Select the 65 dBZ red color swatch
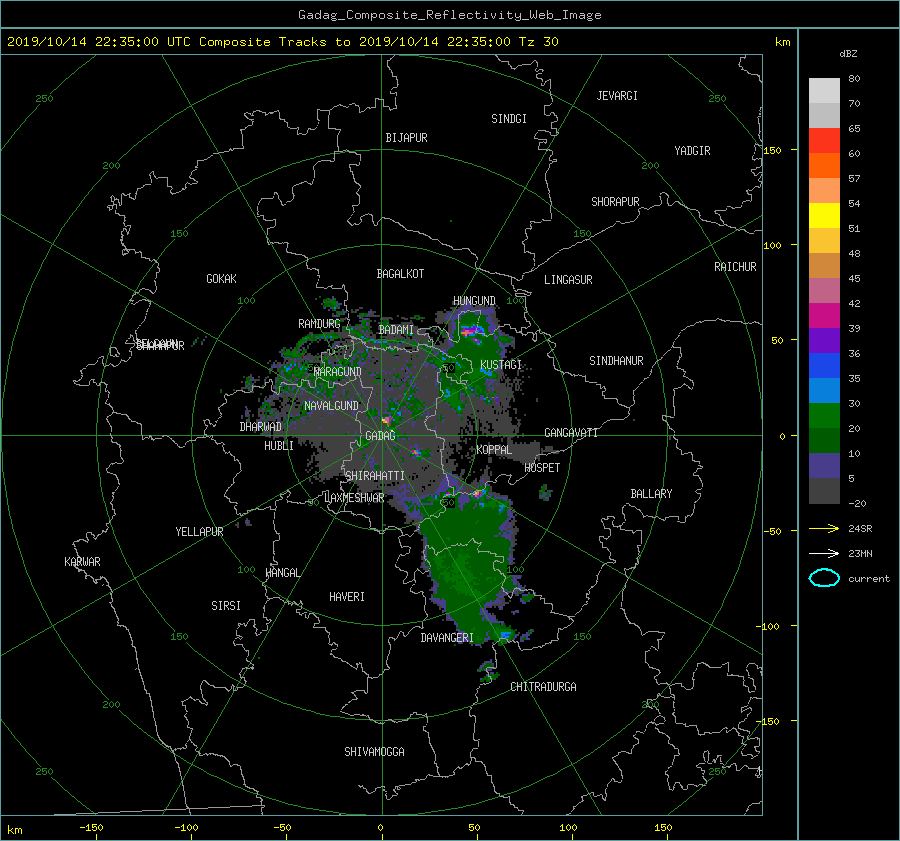The height and width of the screenshot is (841, 900). click(x=824, y=140)
